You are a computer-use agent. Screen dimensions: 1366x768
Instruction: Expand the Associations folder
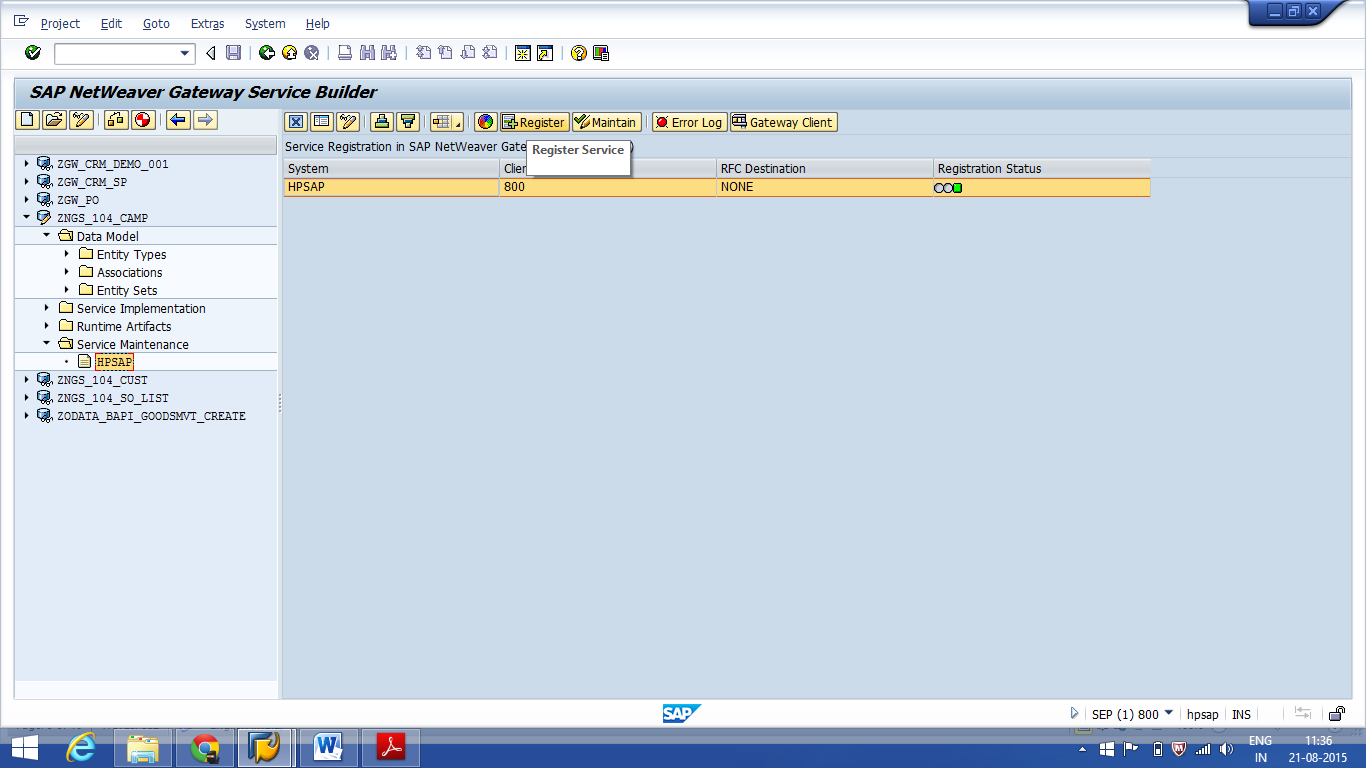pyautogui.click(x=67, y=271)
